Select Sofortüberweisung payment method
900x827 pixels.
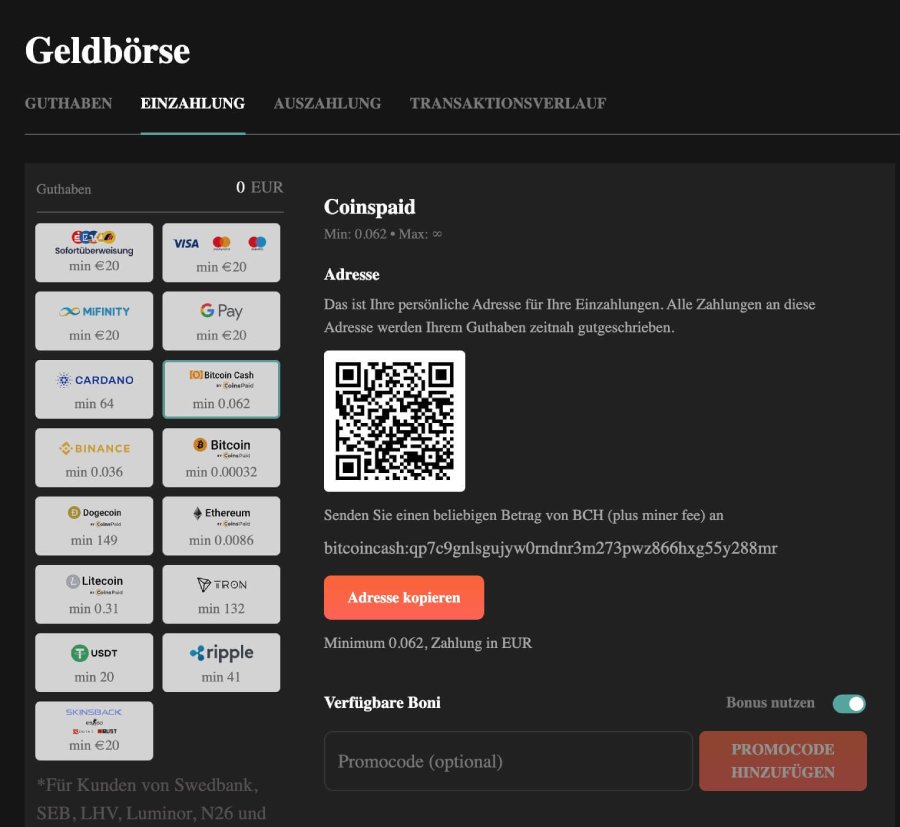[x=94, y=252]
